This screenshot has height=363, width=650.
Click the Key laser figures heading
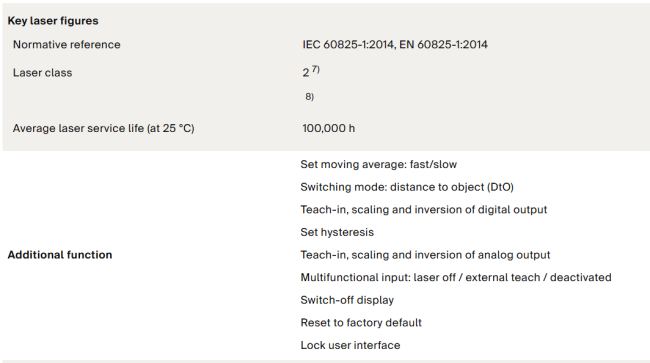coord(53,21)
